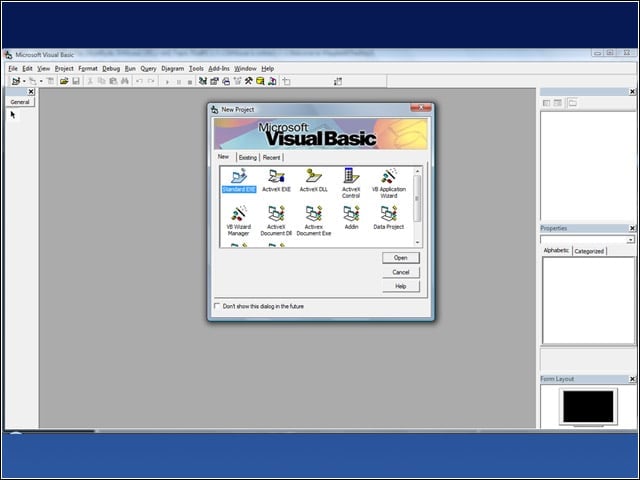Click View Code icon in Project Explorer
Image resolution: width=640 pixels, height=480 pixels.
click(x=547, y=103)
